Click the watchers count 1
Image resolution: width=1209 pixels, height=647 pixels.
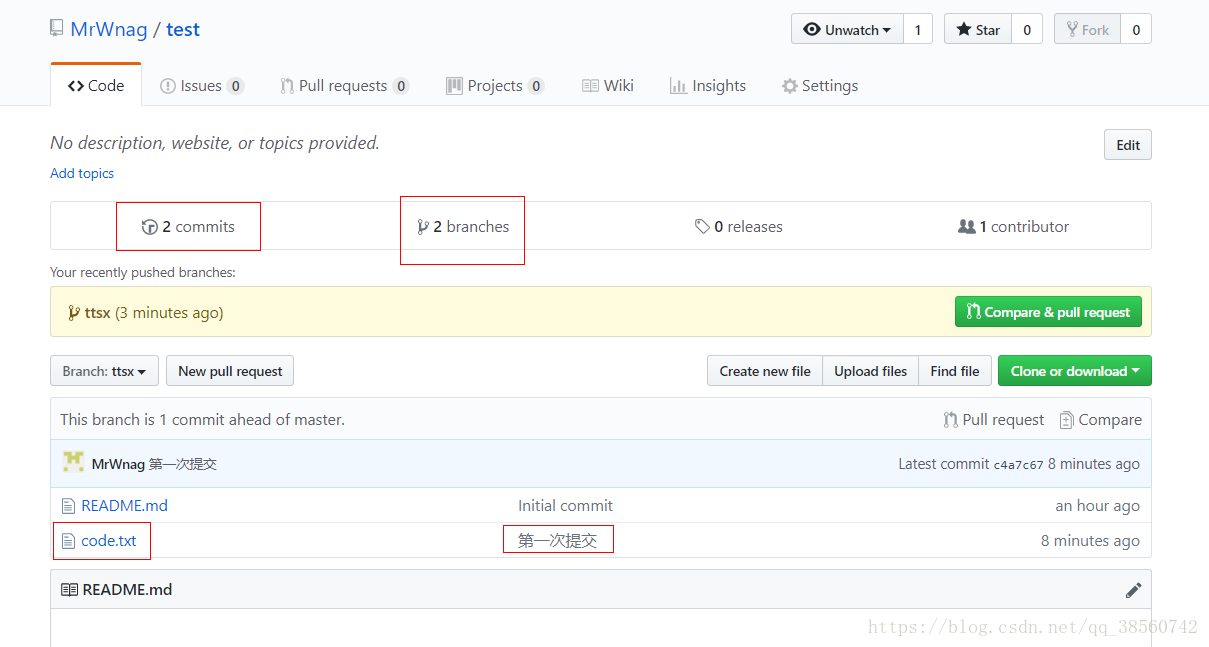tap(918, 29)
